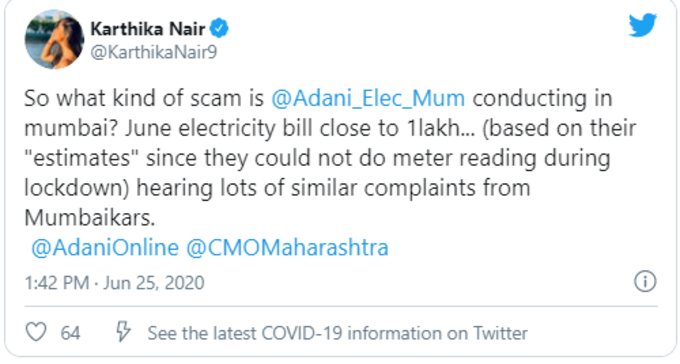Screen dimensions: 680x364
Task: Open Karthika Nair's profile picture
Action: click(x=54, y=39)
